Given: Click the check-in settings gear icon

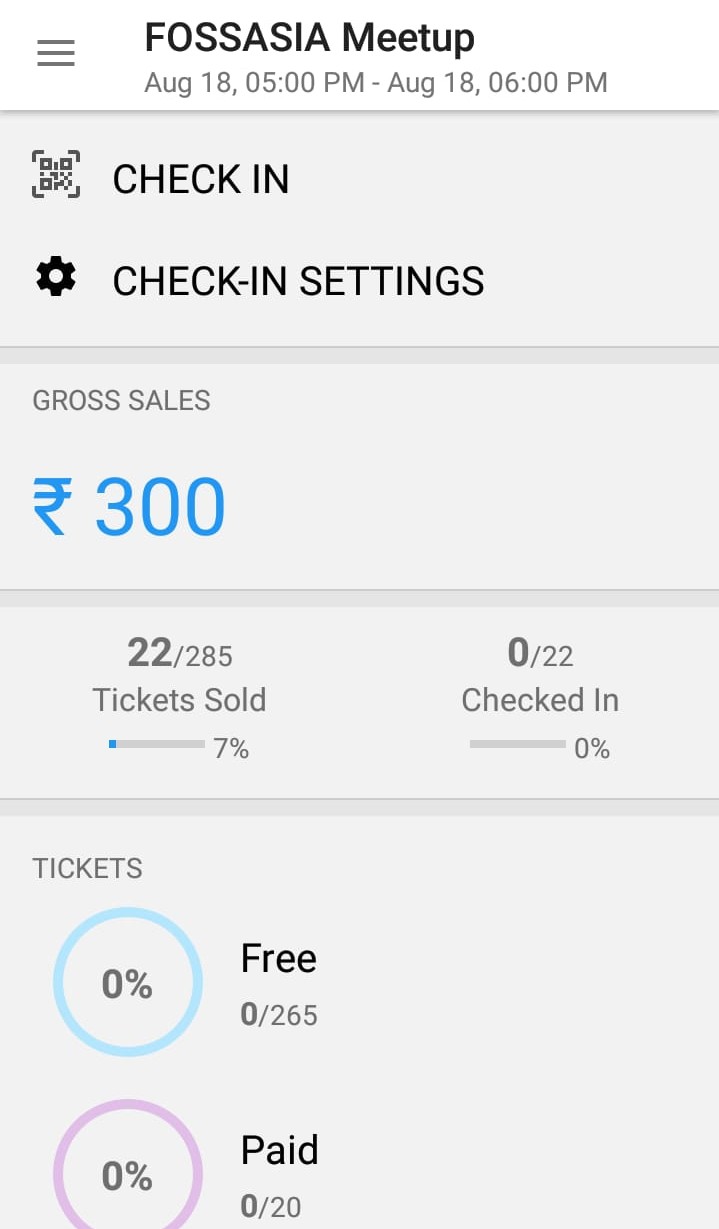Looking at the screenshot, I should [56, 277].
